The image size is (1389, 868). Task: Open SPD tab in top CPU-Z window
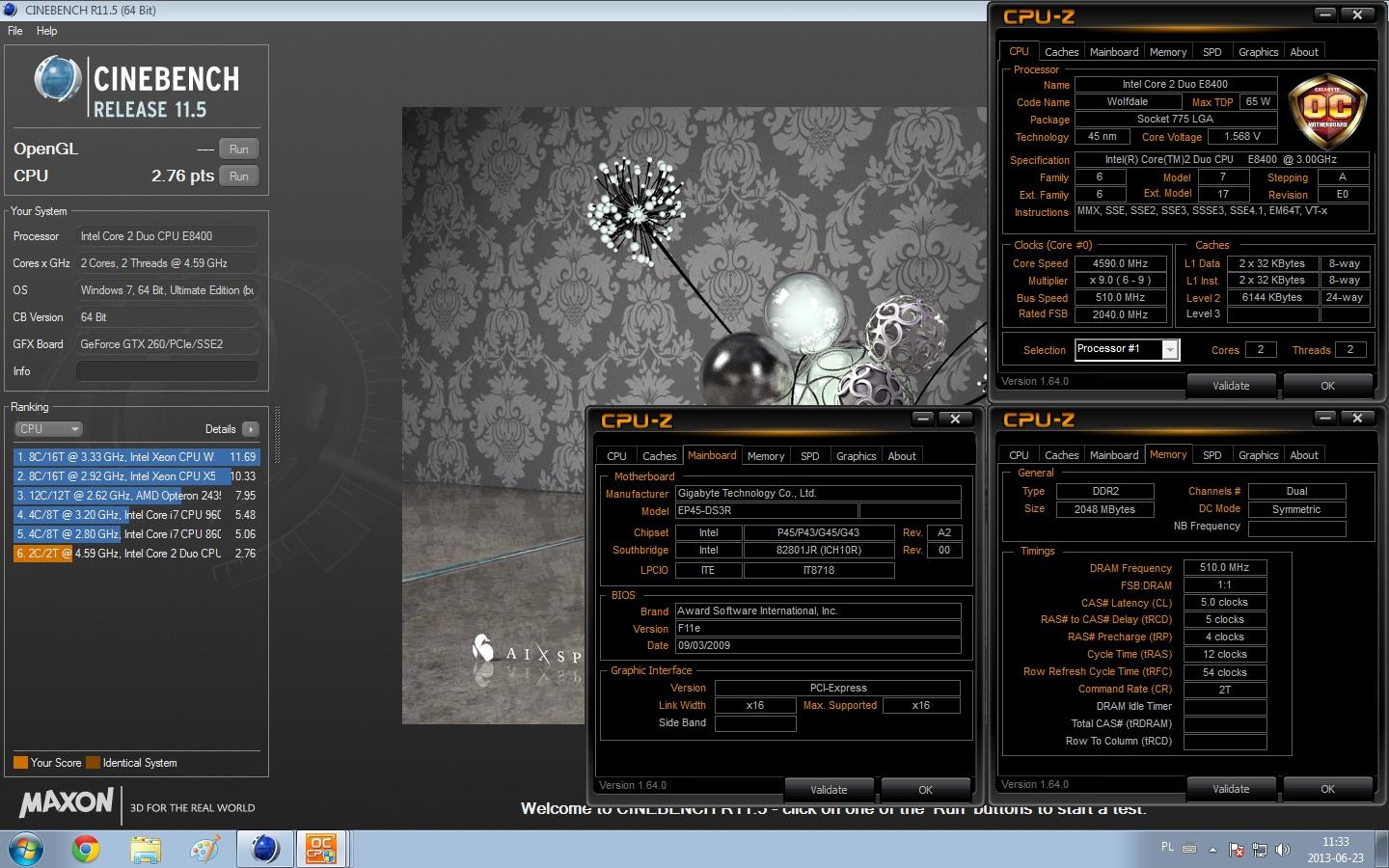1212,52
